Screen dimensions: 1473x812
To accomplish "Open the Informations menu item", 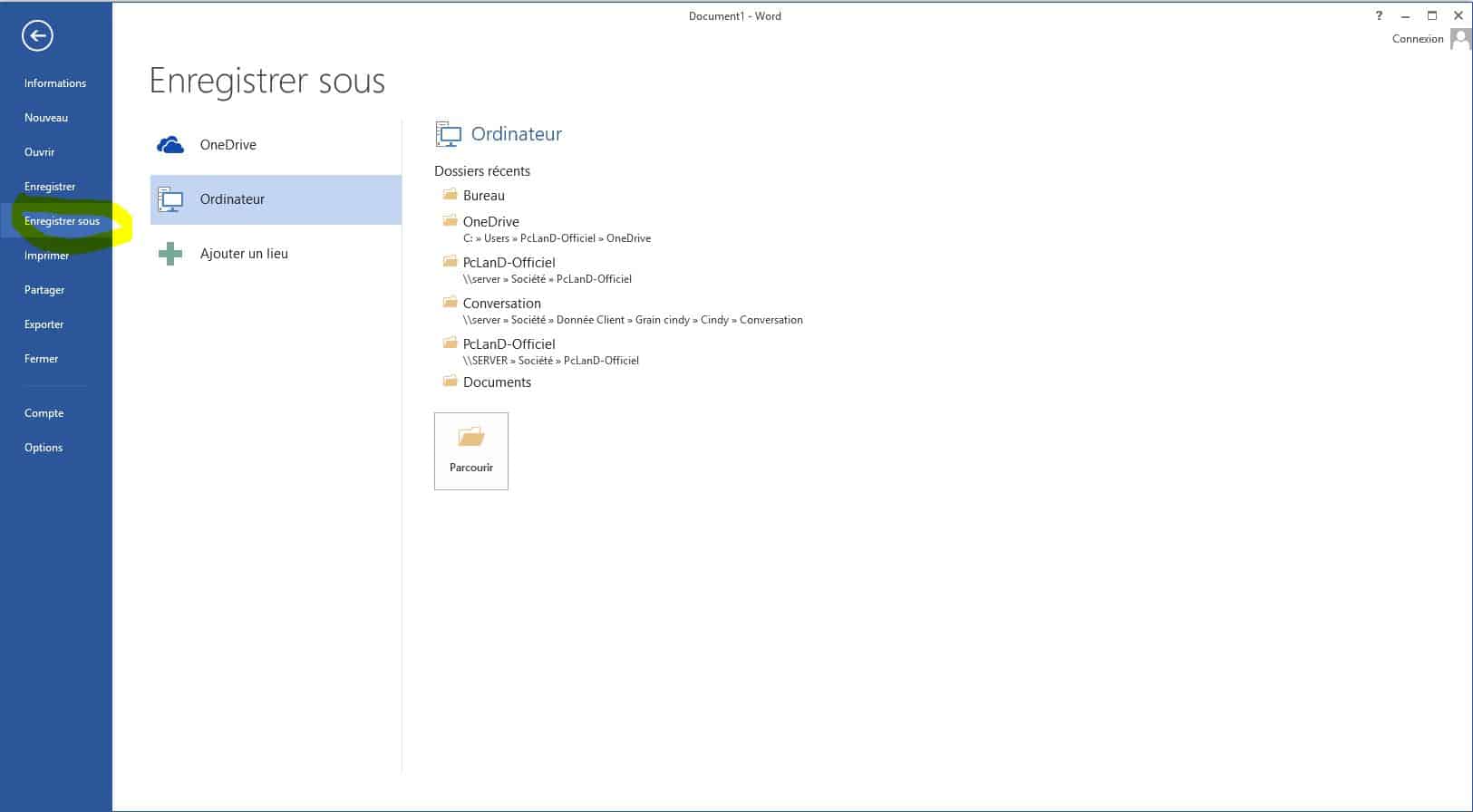I will coord(55,83).
